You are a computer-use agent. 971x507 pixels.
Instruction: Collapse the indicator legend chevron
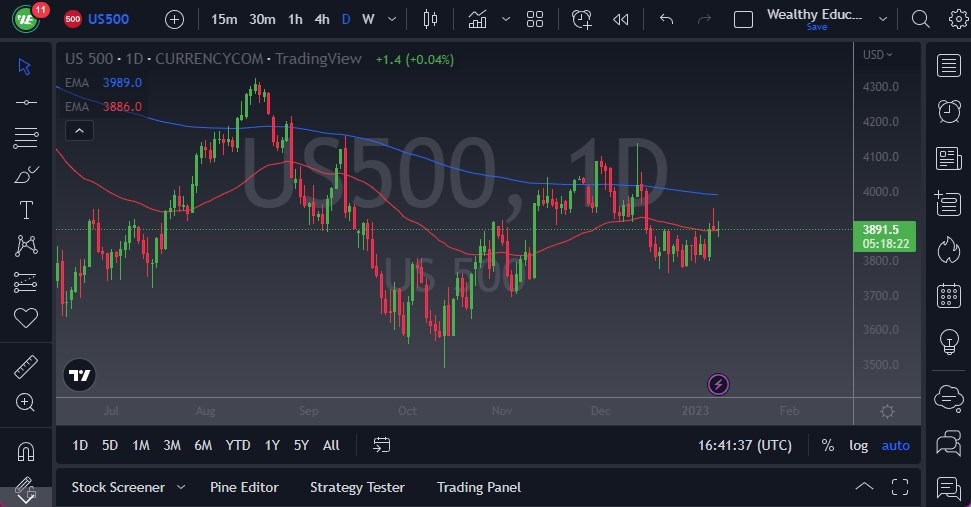(x=78, y=130)
